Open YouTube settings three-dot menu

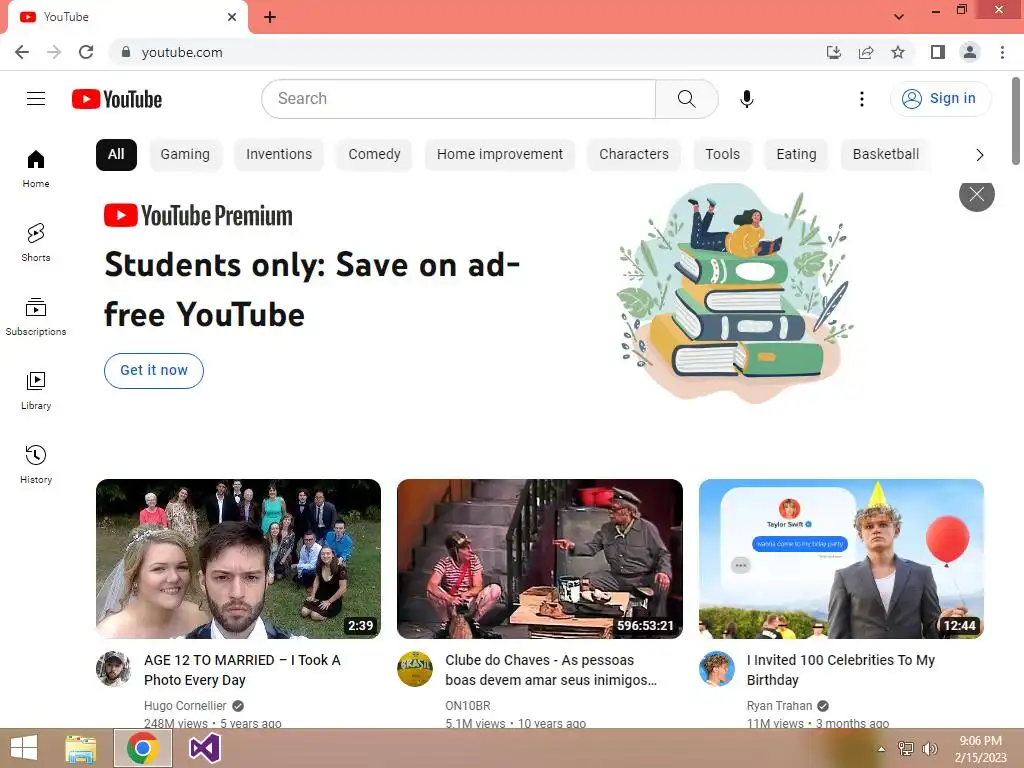[861, 99]
